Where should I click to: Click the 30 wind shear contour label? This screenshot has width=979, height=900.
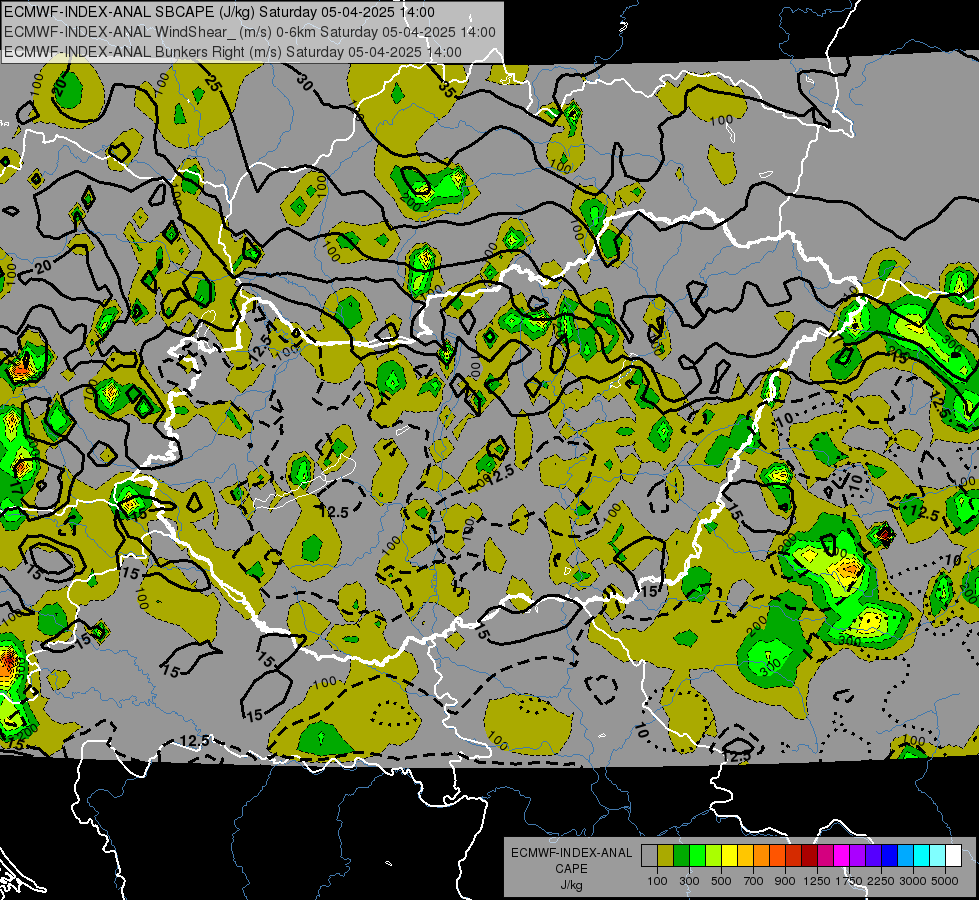pos(305,82)
